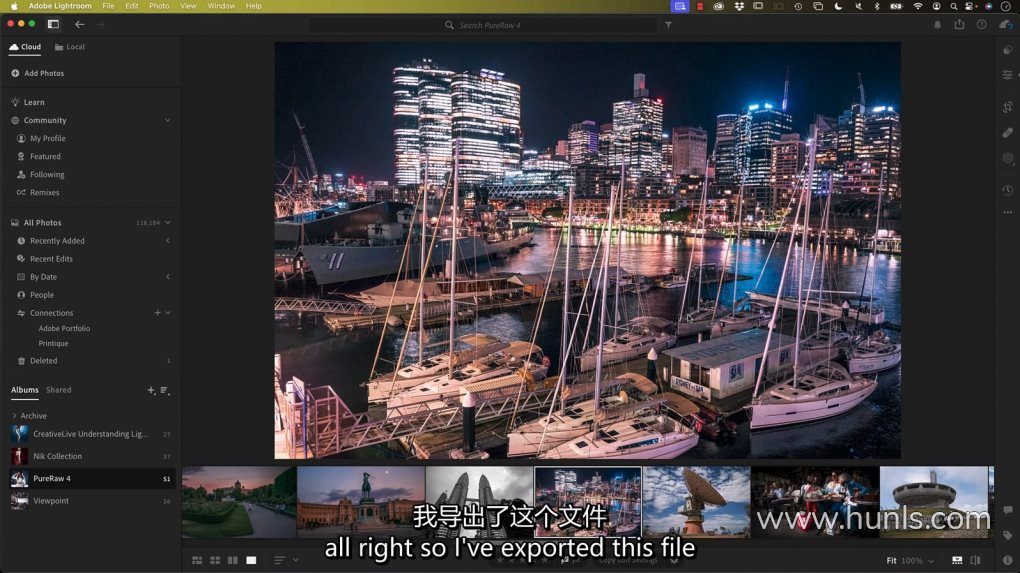This screenshot has height=573, width=1020.
Task: Switch to Square Grid view
Action: click(x=215, y=560)
